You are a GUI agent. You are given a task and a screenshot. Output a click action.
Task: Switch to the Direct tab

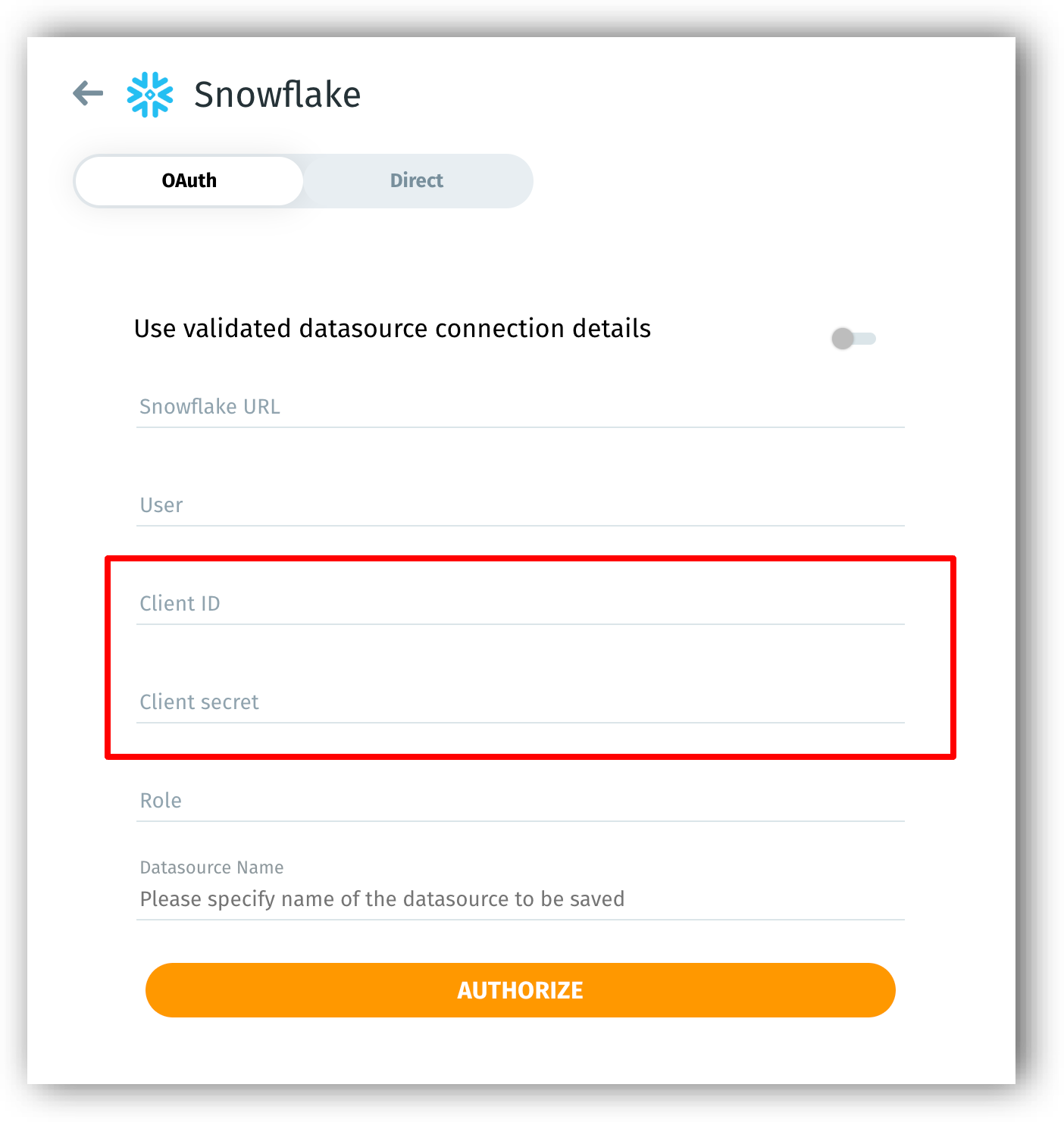[417, 181]
